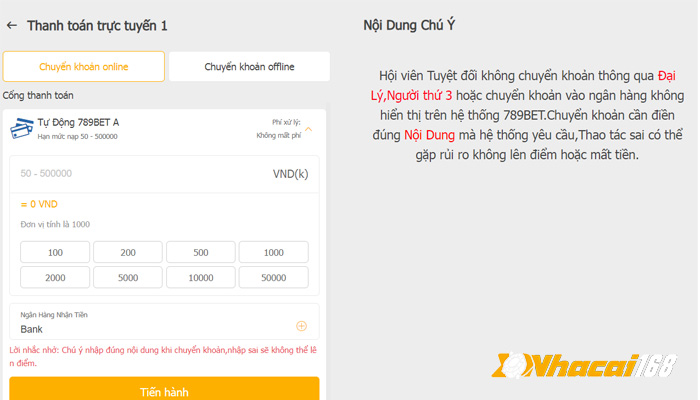This screenshot has width=700, height=400.
Task: Choose the 1000 preset amount
Action: click(x=274, y=252)
